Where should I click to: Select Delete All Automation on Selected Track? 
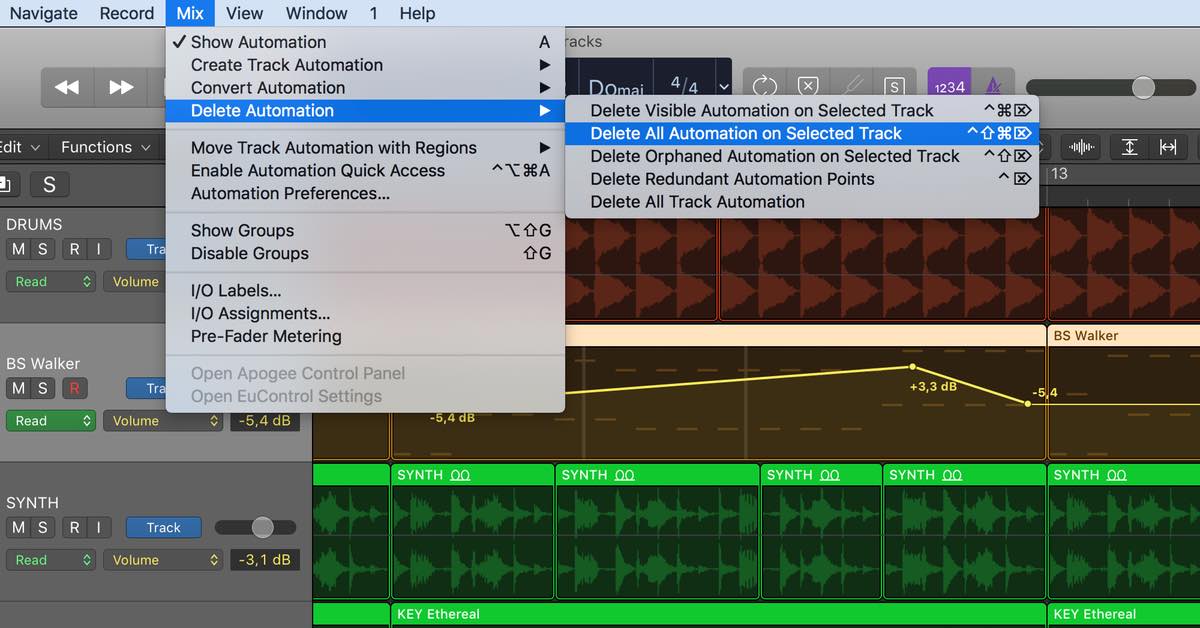point(746,133)
